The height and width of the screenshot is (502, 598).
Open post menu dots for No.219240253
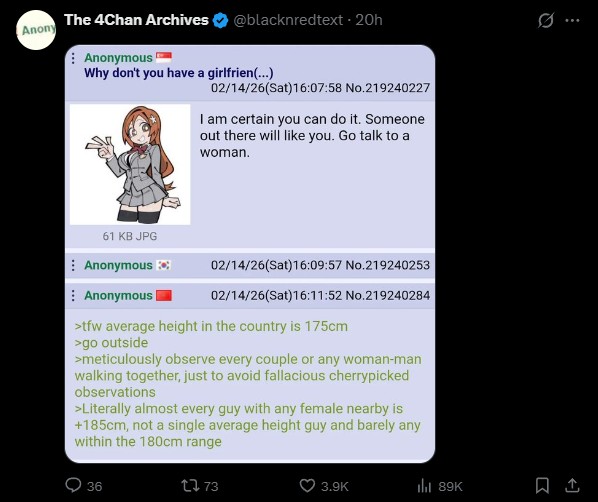click(73, 265)
